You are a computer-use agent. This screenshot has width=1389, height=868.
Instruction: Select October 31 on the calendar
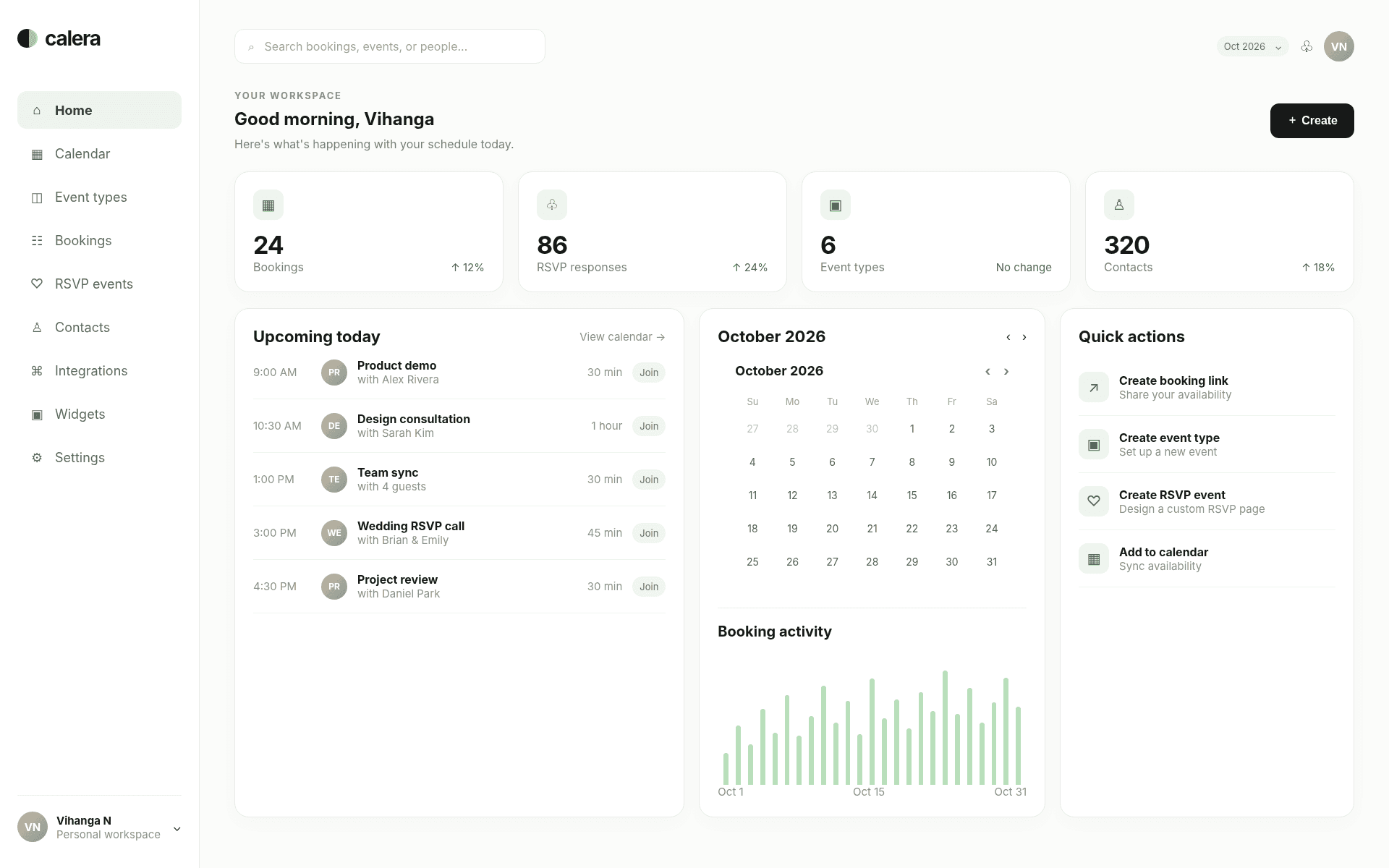[x=991, y=562]
